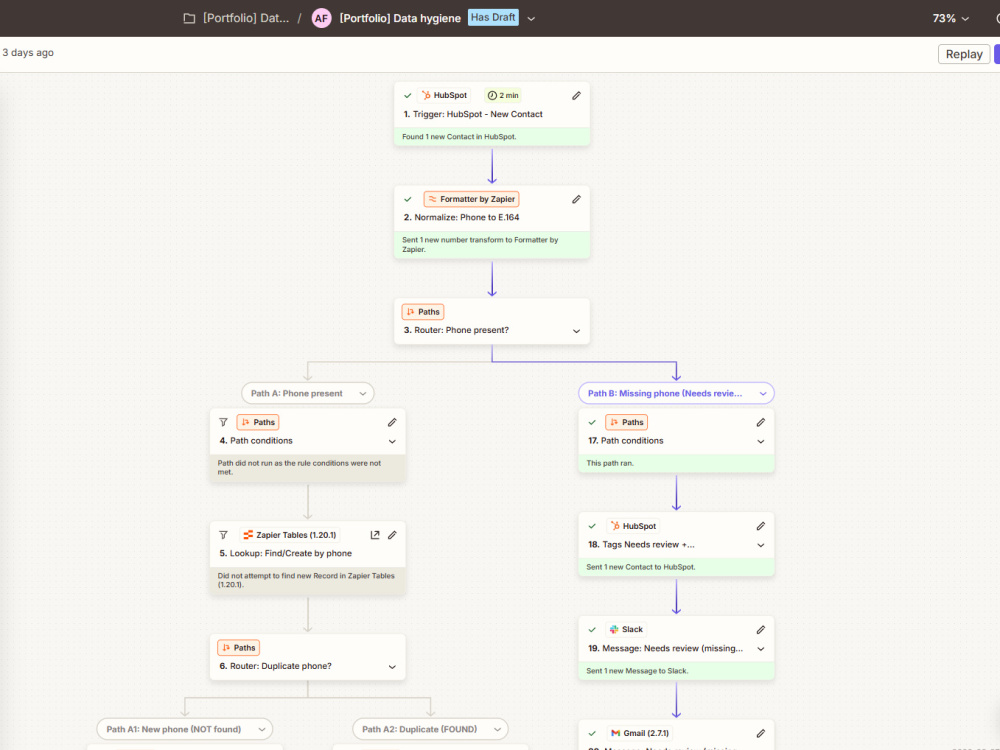Expand step 19 Slack message chevron
The width and height of the screenshot is (1000, 750).
[760, 649]
